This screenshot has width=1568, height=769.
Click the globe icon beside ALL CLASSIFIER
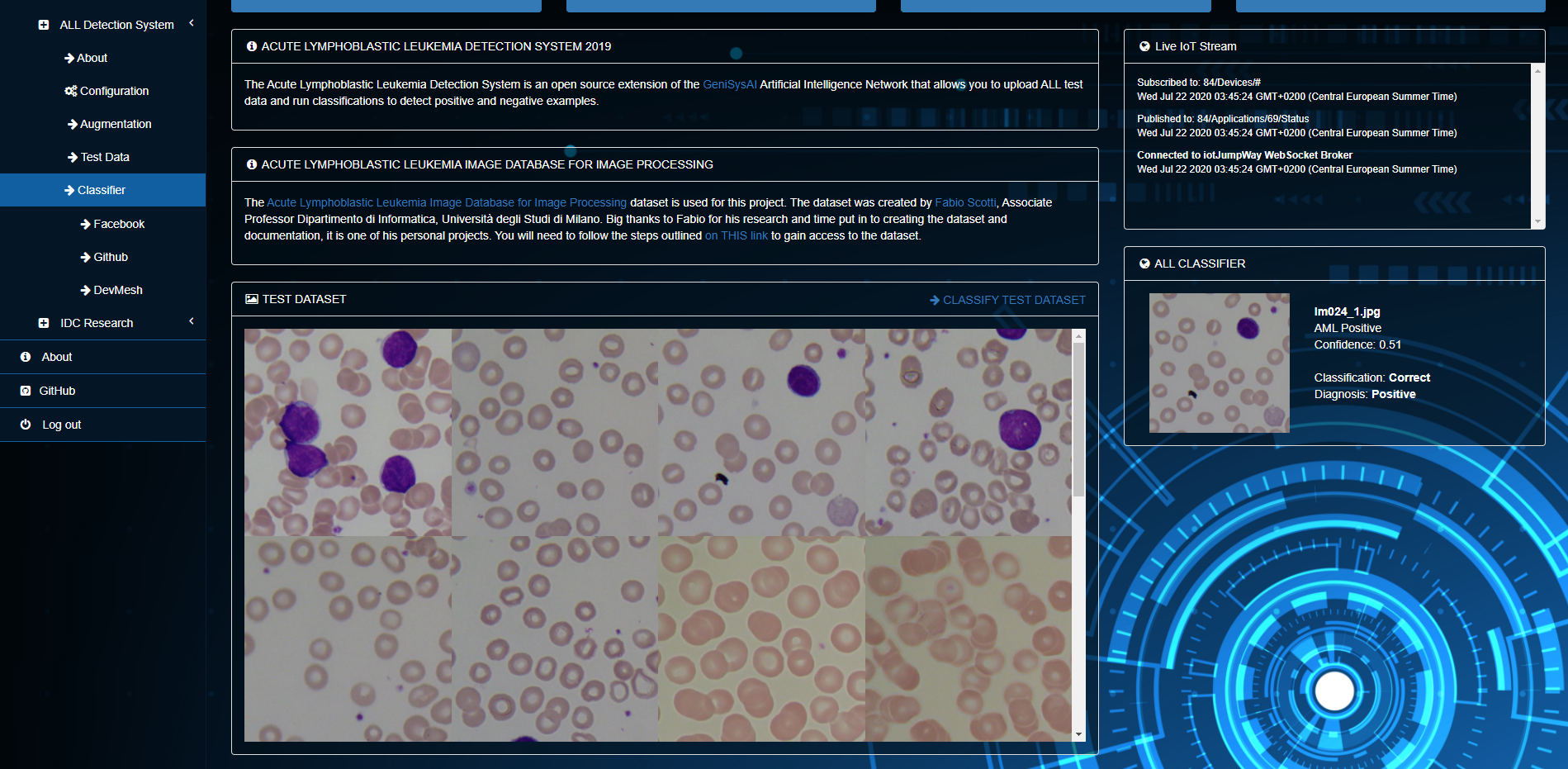coord(1144,263)
